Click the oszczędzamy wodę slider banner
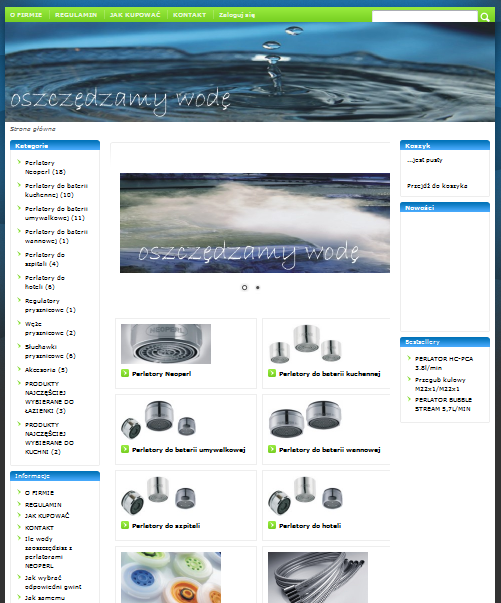The width and height of the screenshot is (501, 603). (255, 223)
